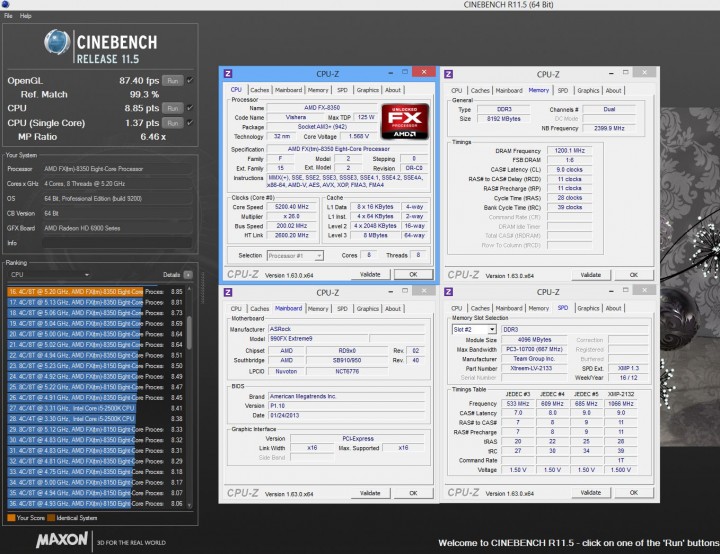Screen dimensions: 720x554
Task: Click the Details plus icon in Ranking
Action: (x=188, y=275)
